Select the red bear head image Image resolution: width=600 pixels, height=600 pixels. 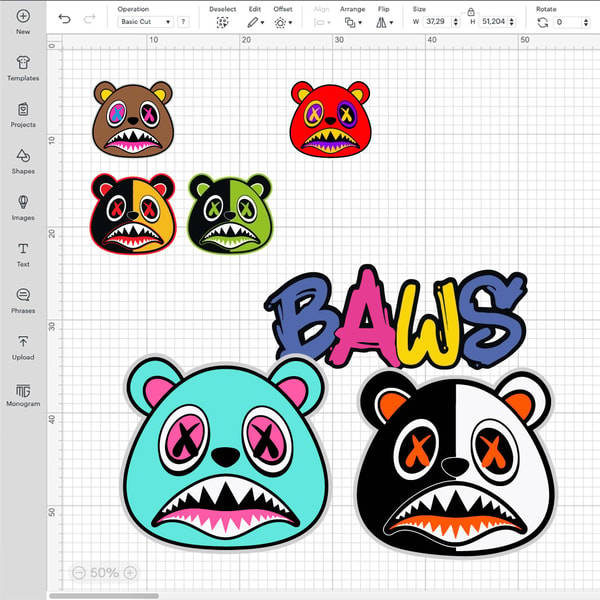(330, 119)
